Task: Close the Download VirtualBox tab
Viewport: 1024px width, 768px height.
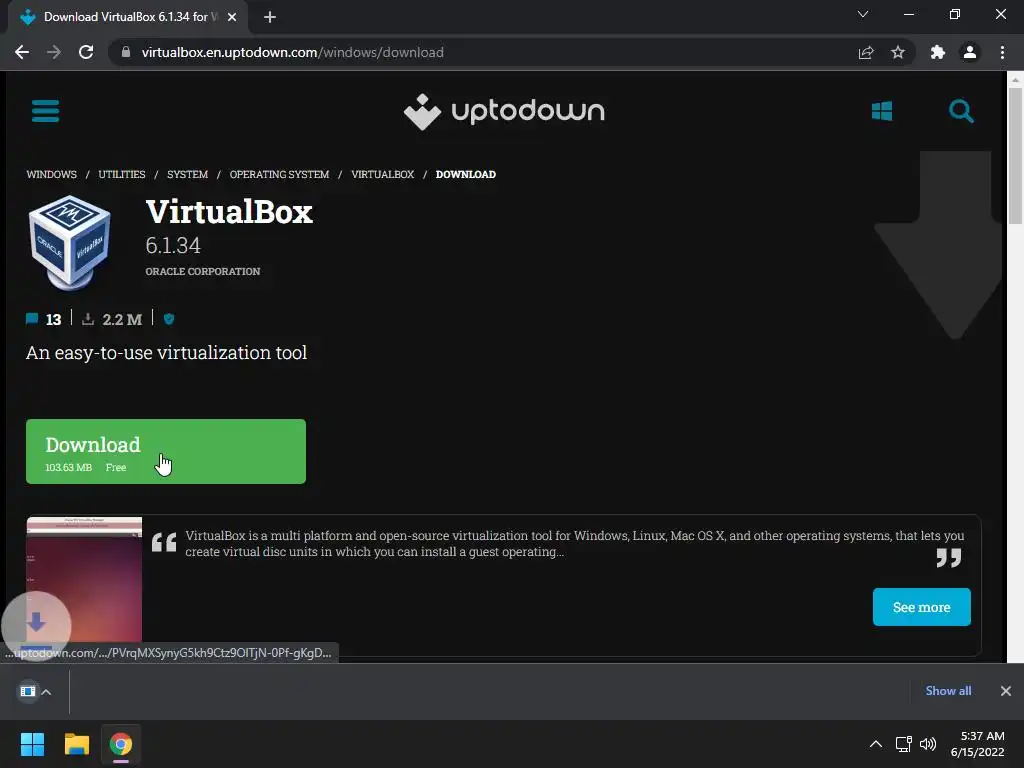Action: (232, 17)
